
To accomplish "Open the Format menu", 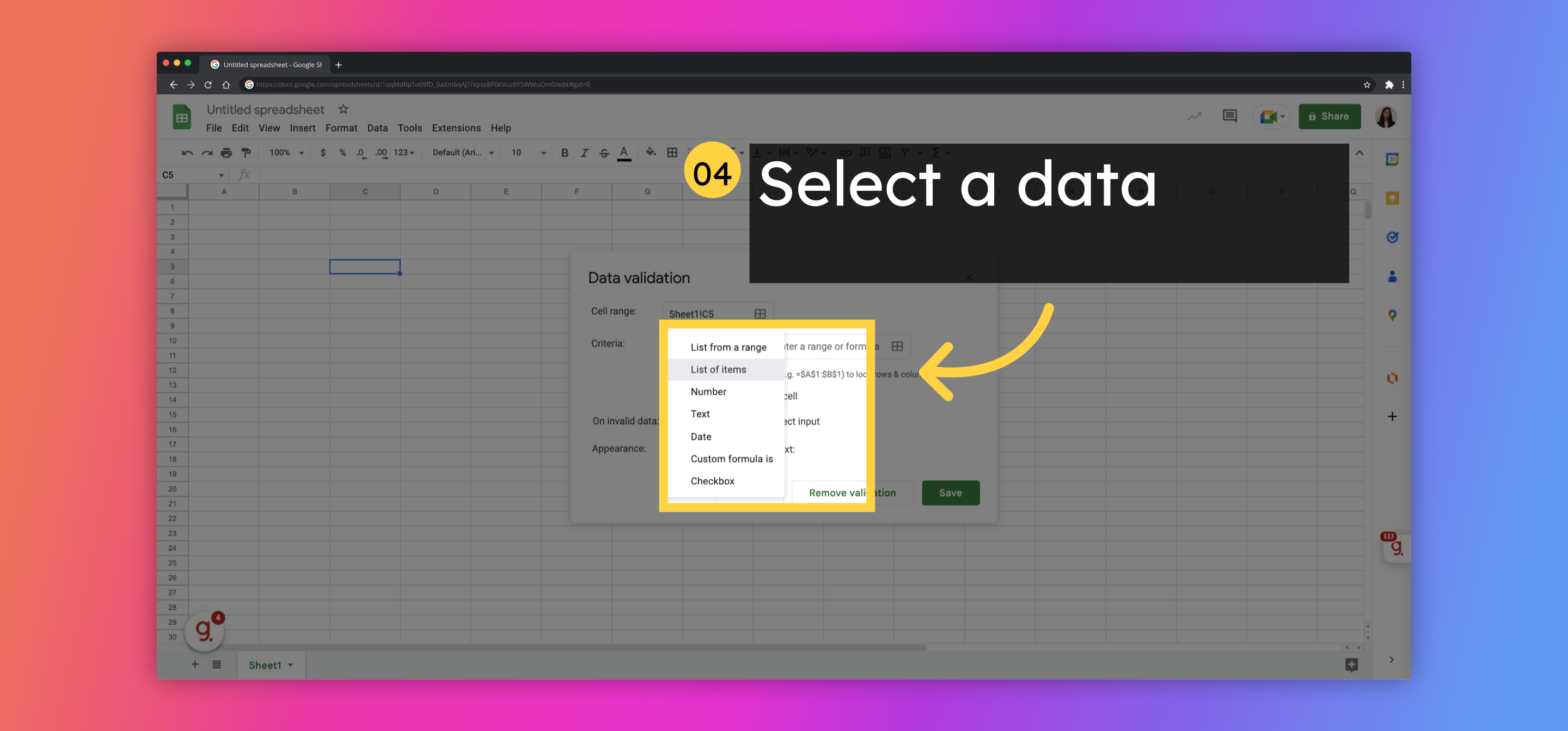I will click(341, 128).
